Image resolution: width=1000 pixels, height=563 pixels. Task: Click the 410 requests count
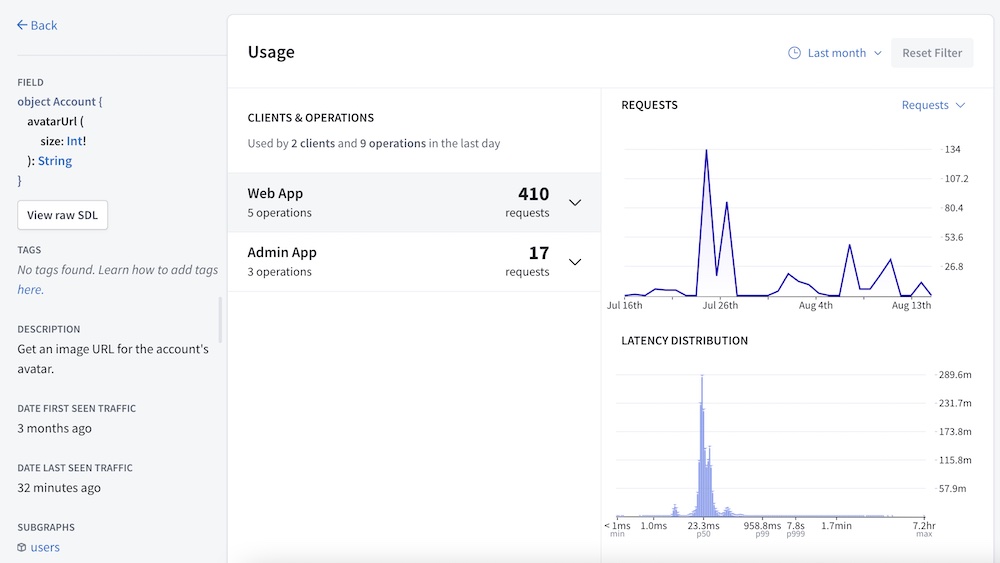point(533,194)
